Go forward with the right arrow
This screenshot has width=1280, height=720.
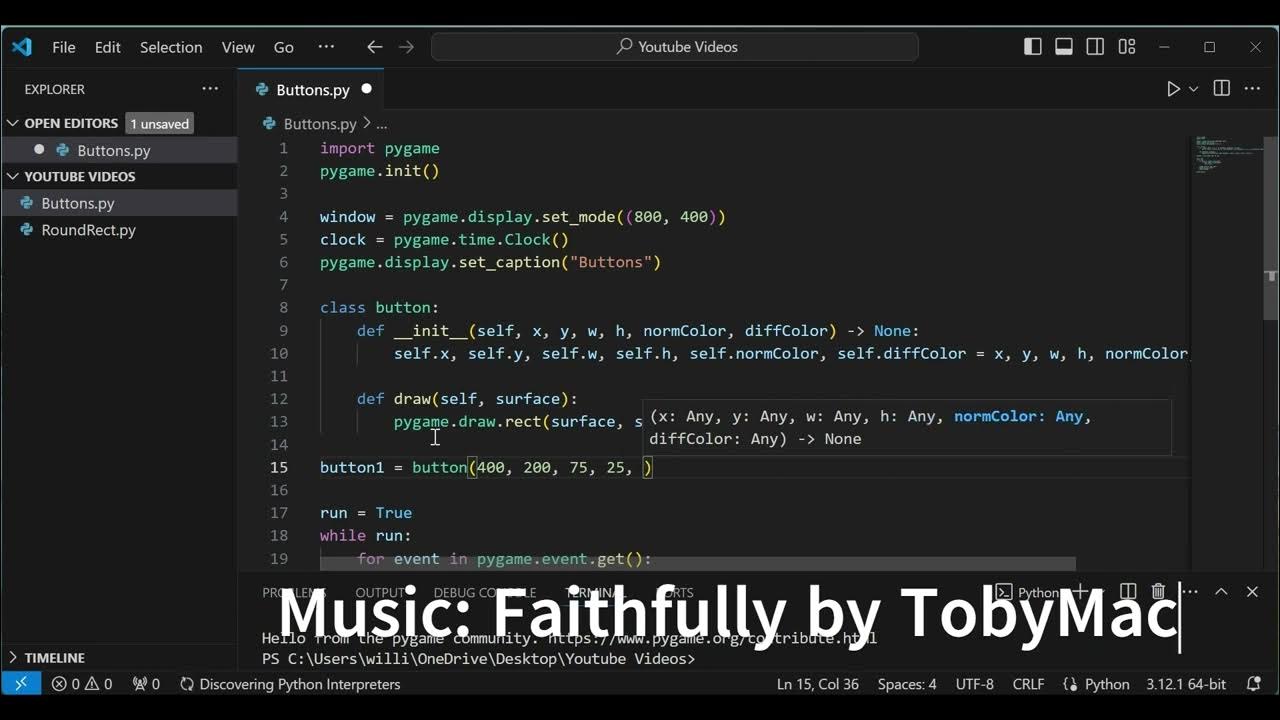coord(406,47)
